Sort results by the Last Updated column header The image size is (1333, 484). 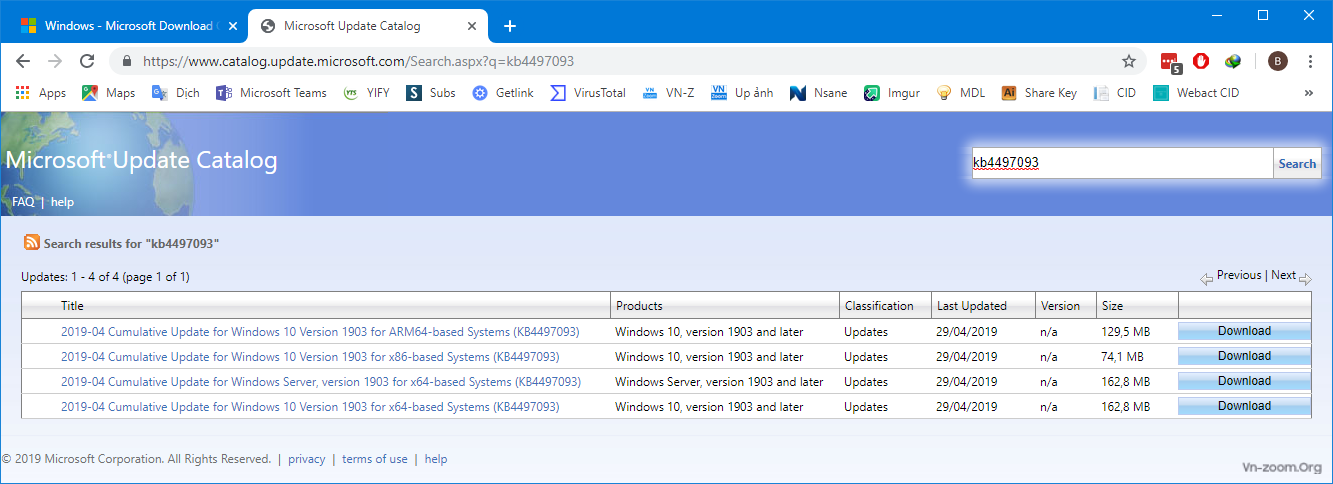coord(971,306)
